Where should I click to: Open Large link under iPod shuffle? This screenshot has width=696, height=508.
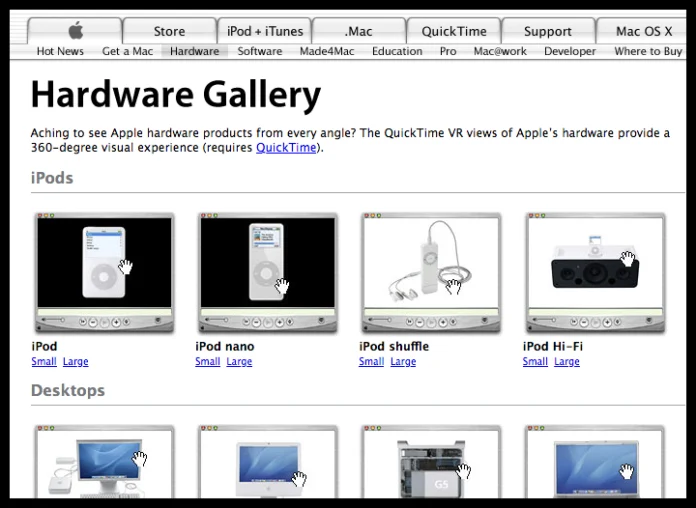403,361
